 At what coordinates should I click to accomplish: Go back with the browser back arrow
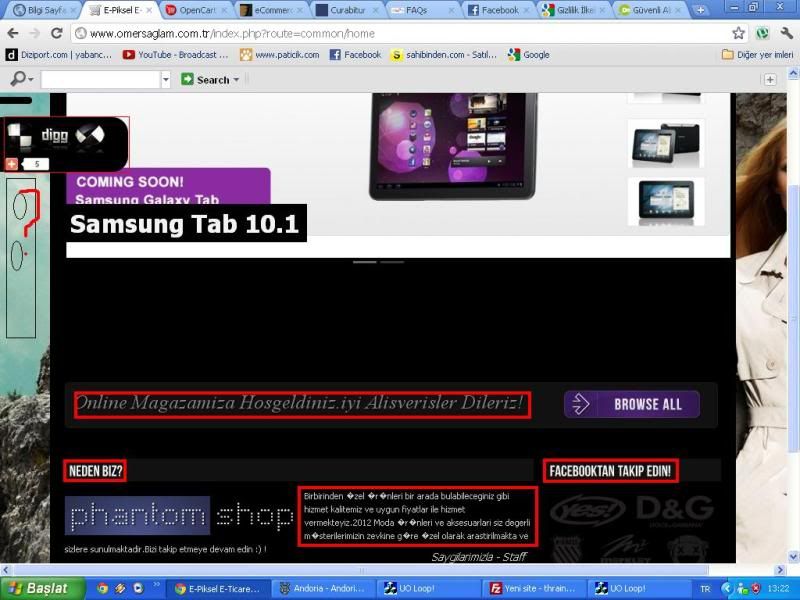13,34
